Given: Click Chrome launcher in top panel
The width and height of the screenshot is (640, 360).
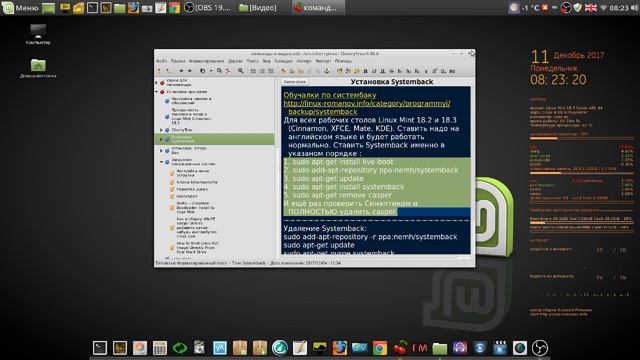Looking at the screenshot, I should pyautogui.click(x=174, y=7).
